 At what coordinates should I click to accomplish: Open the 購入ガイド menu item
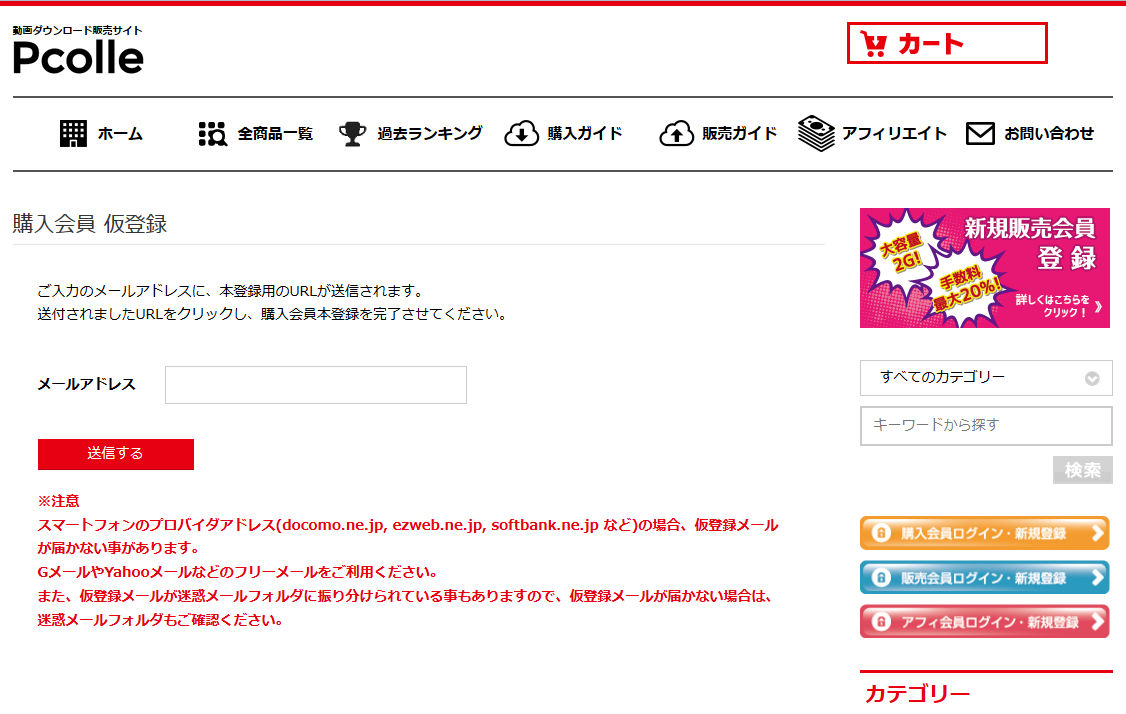585,134
